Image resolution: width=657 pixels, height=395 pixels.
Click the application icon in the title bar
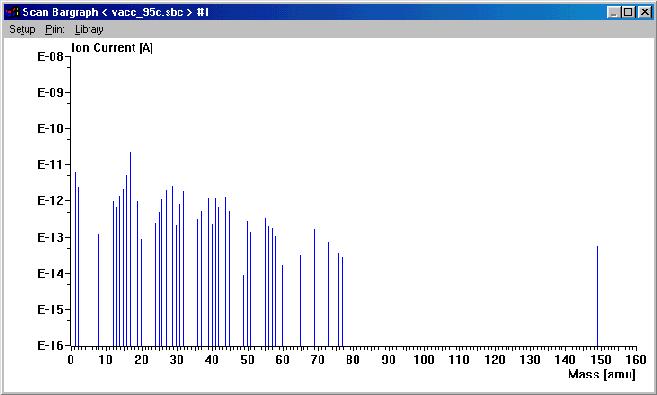13,12
